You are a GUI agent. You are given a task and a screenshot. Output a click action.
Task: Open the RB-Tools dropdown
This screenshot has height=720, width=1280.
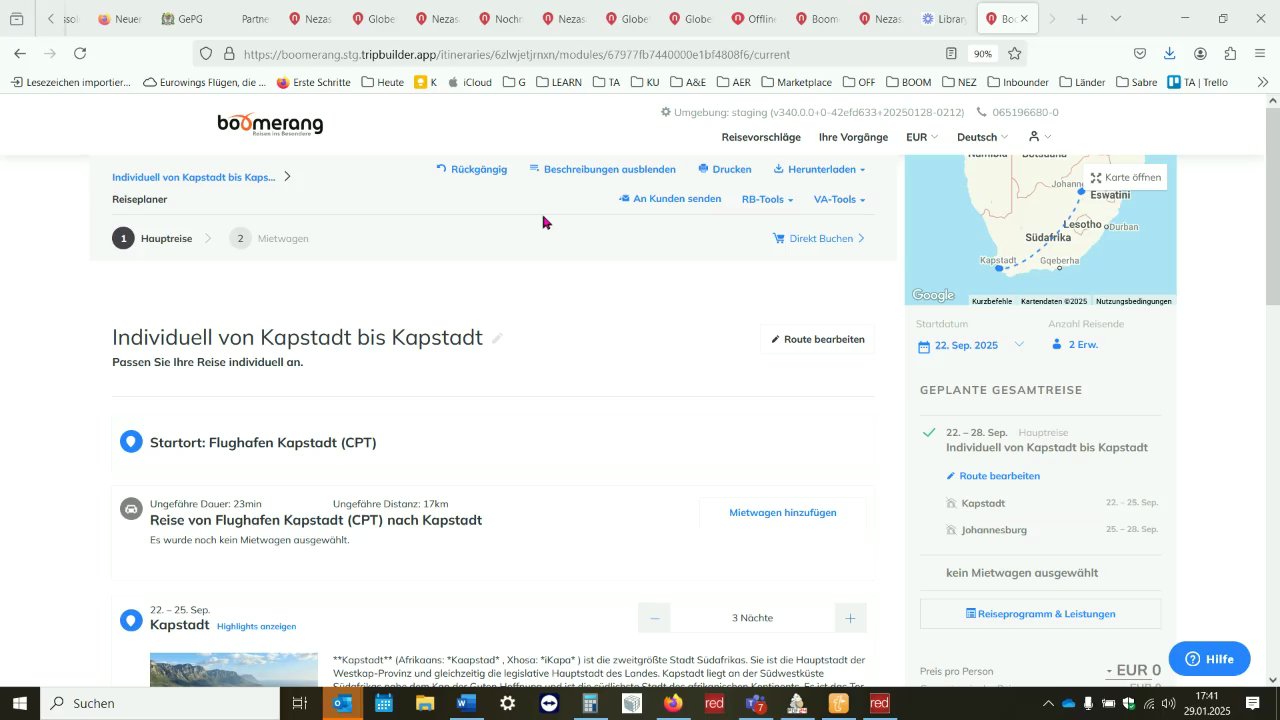[767, 199]
